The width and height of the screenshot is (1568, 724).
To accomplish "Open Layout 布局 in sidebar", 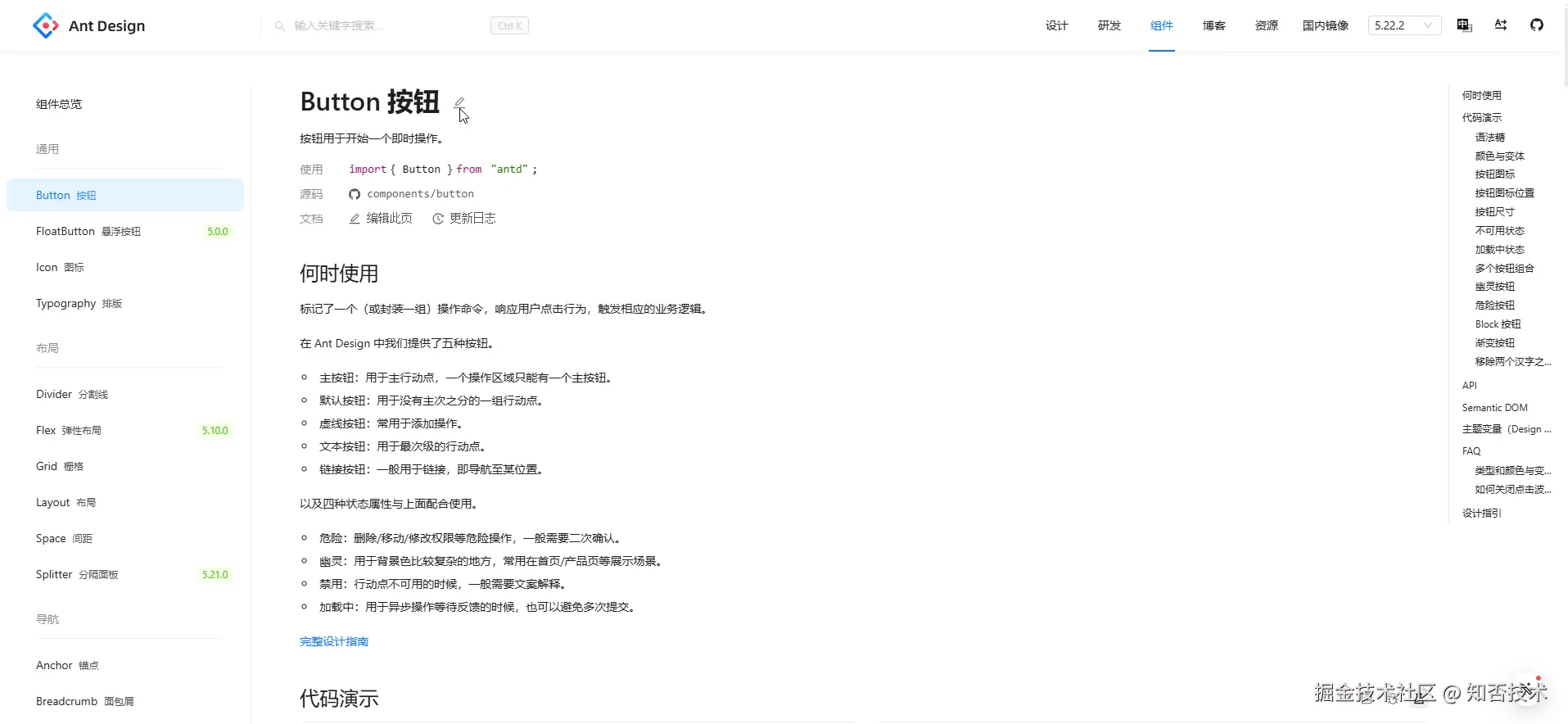I will tap(125, 502).
